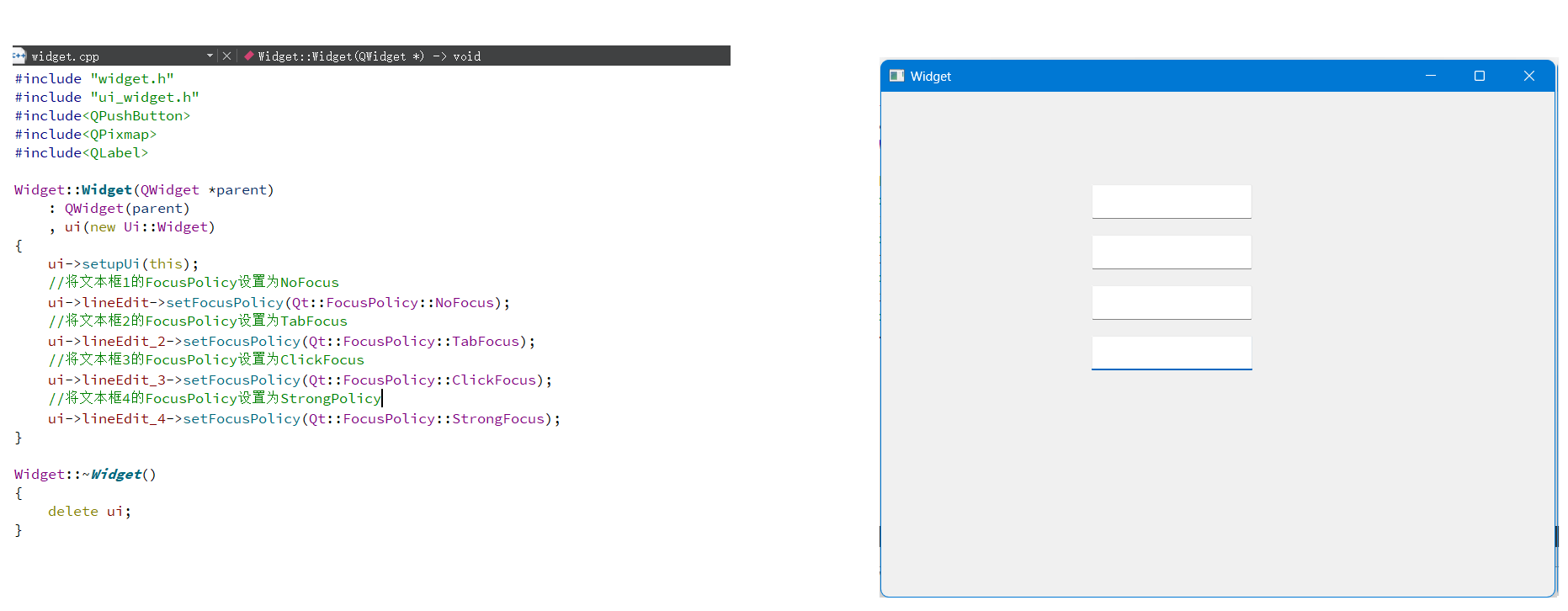Click the lineEdit->setFocusPolicy NoFocus code line
The image size is (1568, 611).
[279, 303]
